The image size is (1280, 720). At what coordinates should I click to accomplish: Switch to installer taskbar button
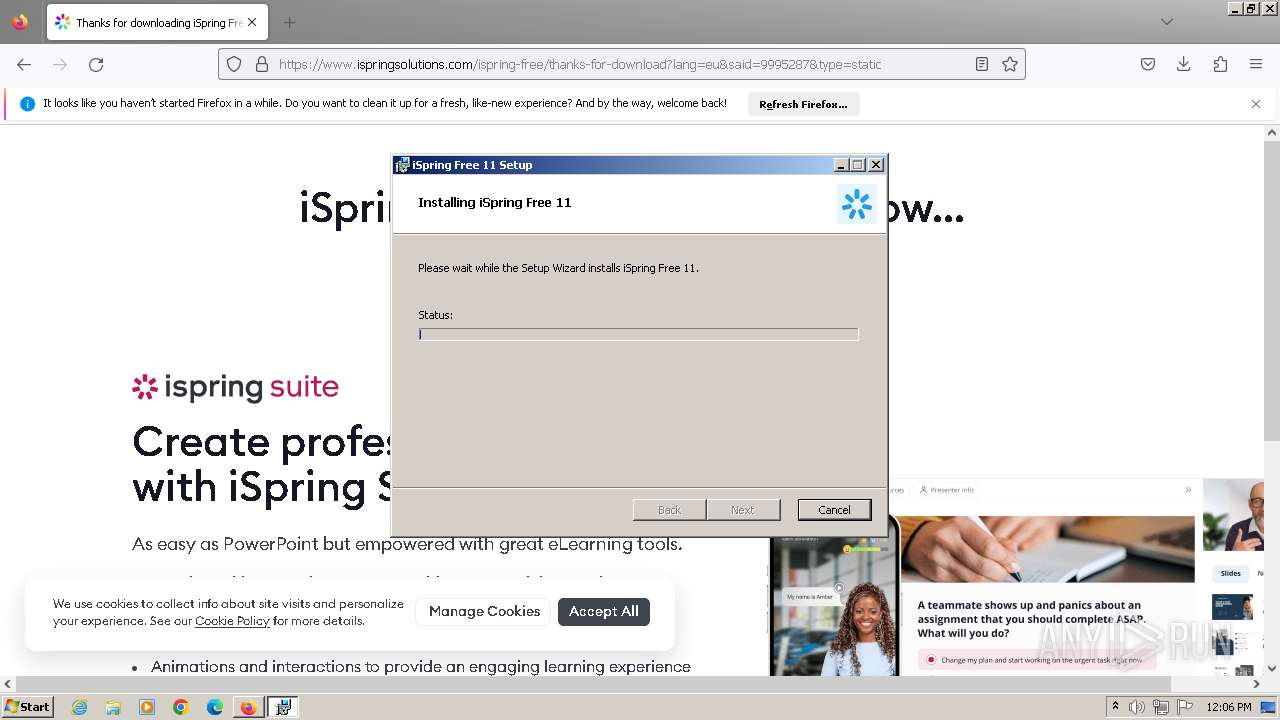283,707
